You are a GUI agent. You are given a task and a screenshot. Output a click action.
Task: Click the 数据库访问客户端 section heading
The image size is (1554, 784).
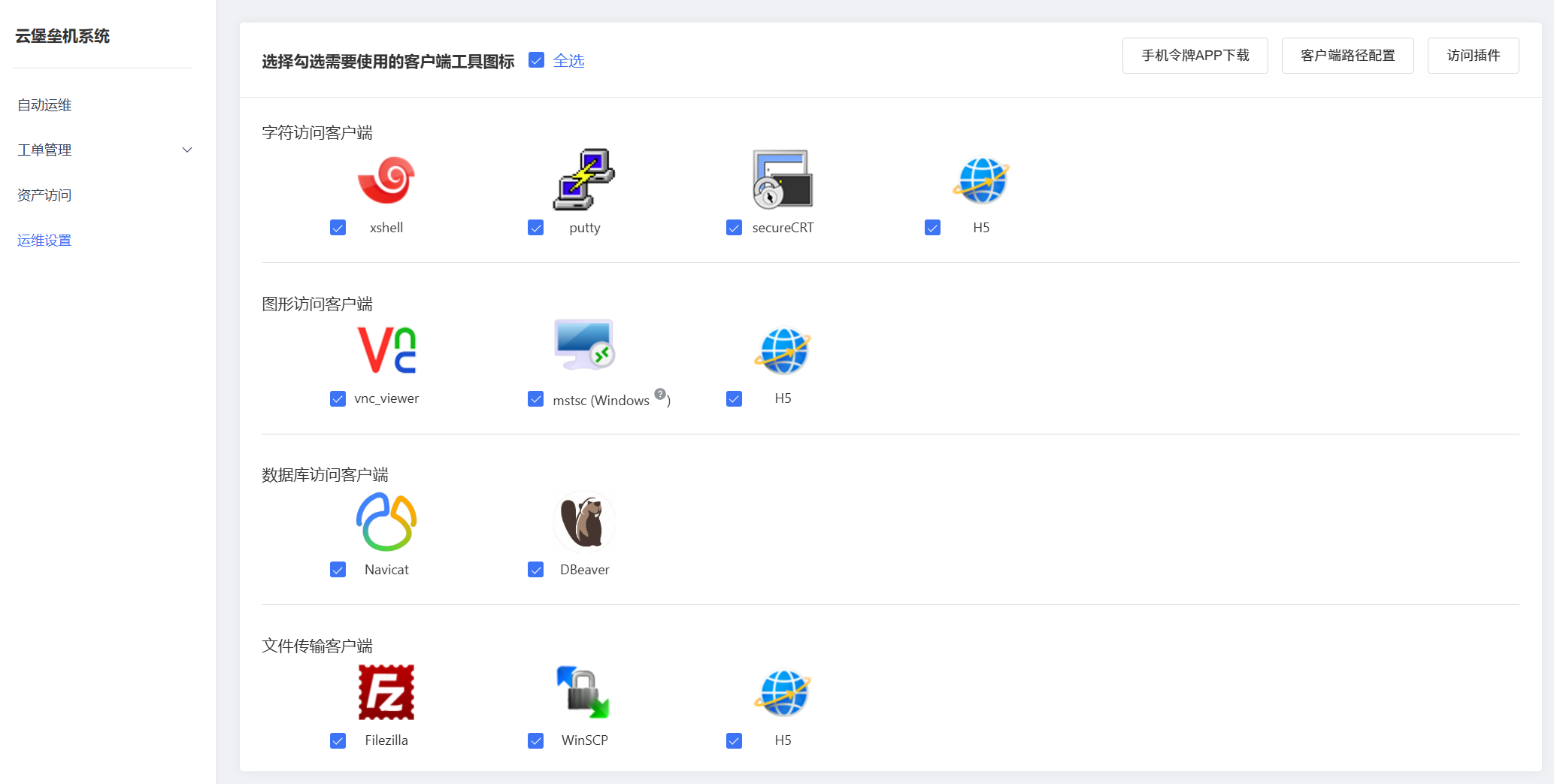325,475
